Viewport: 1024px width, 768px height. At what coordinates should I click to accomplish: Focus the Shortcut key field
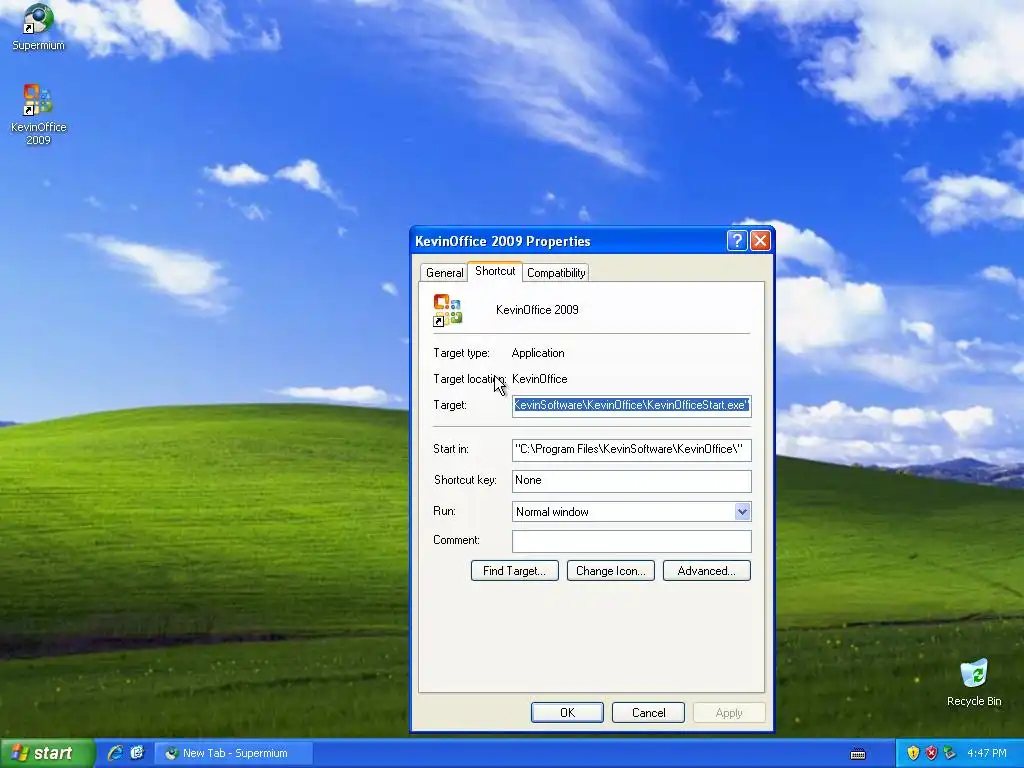point(632,481)
